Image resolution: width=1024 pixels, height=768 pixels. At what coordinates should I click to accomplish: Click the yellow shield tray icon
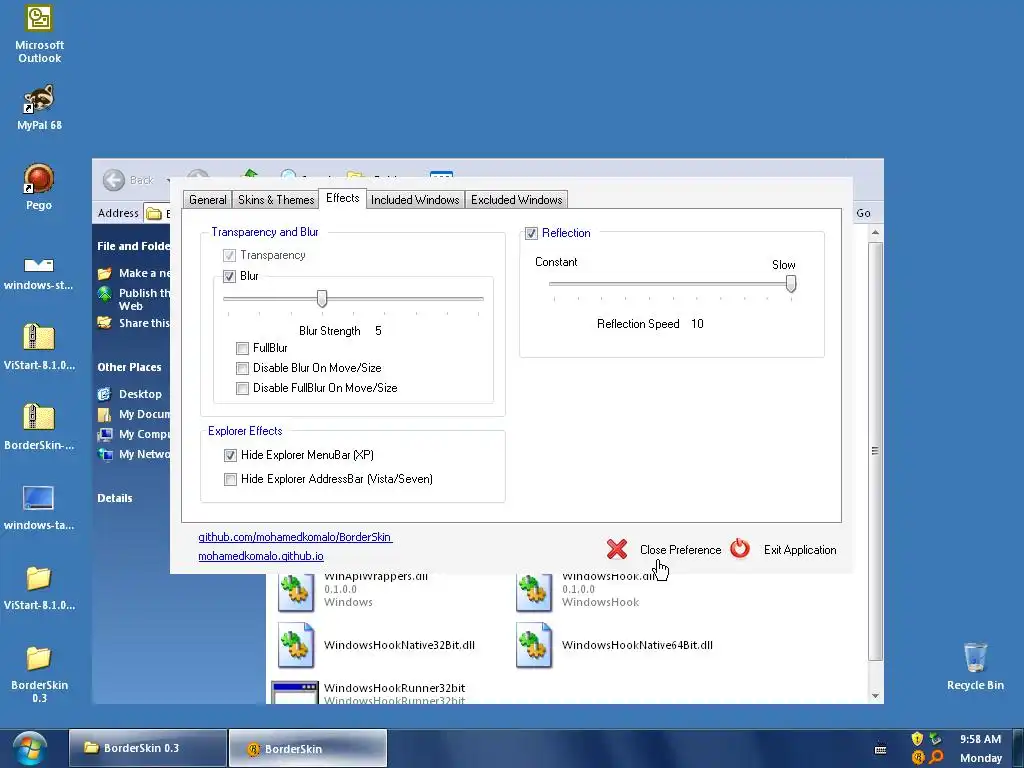[x=917, y=739]
